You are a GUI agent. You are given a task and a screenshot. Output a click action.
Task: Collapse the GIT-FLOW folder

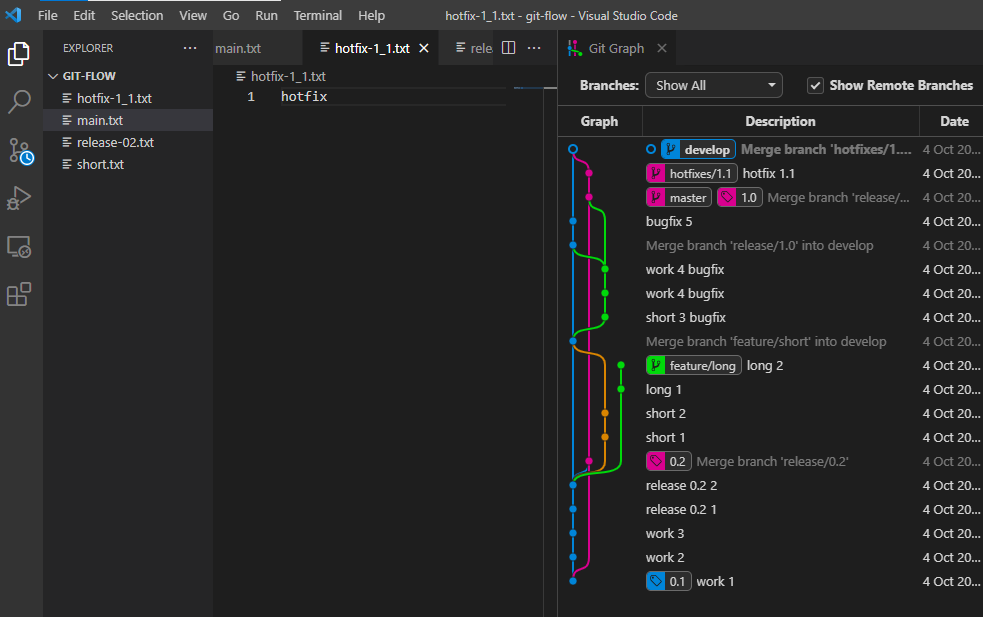click(53, 76)
